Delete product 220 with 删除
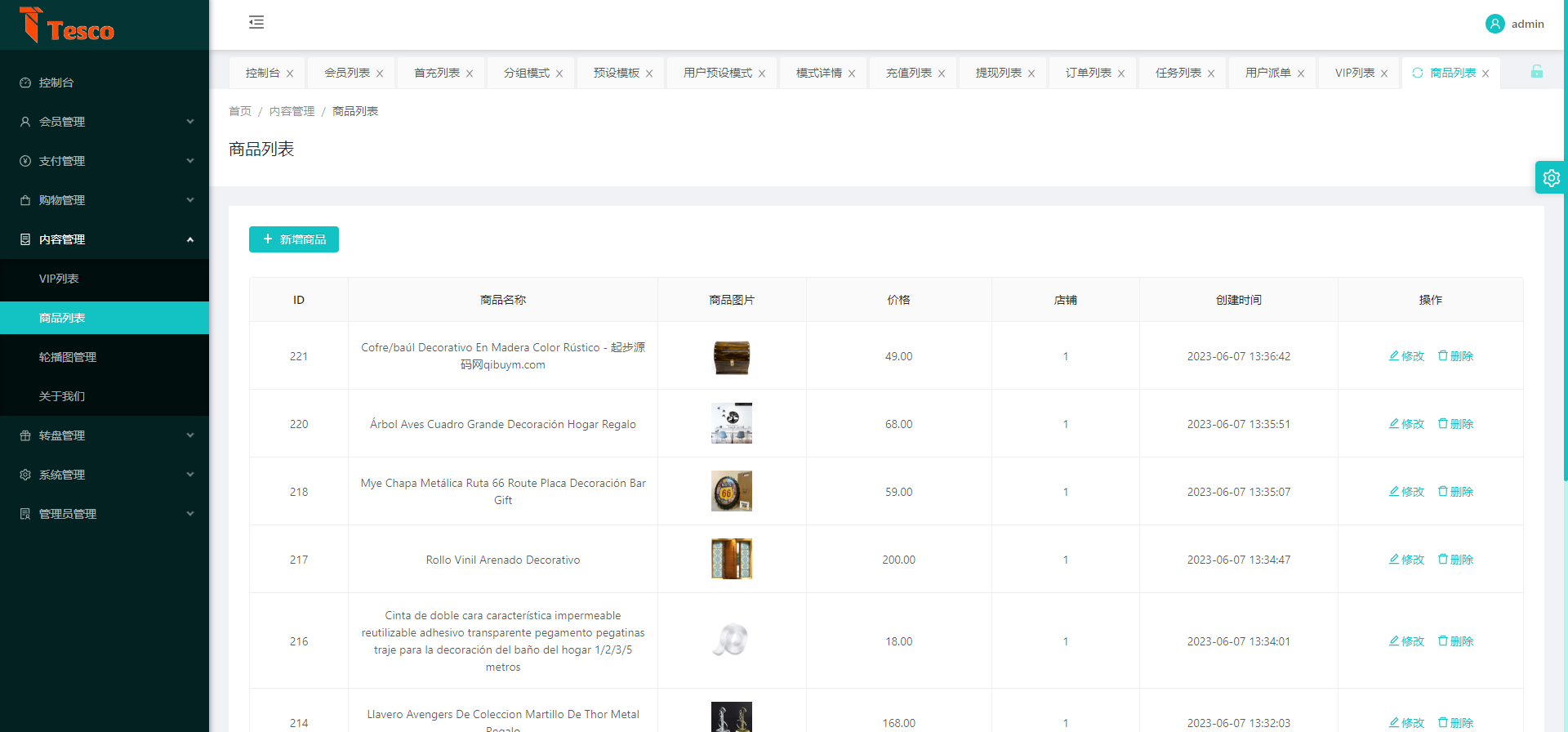1568x732 pixels. click(x=1455, y=424)
